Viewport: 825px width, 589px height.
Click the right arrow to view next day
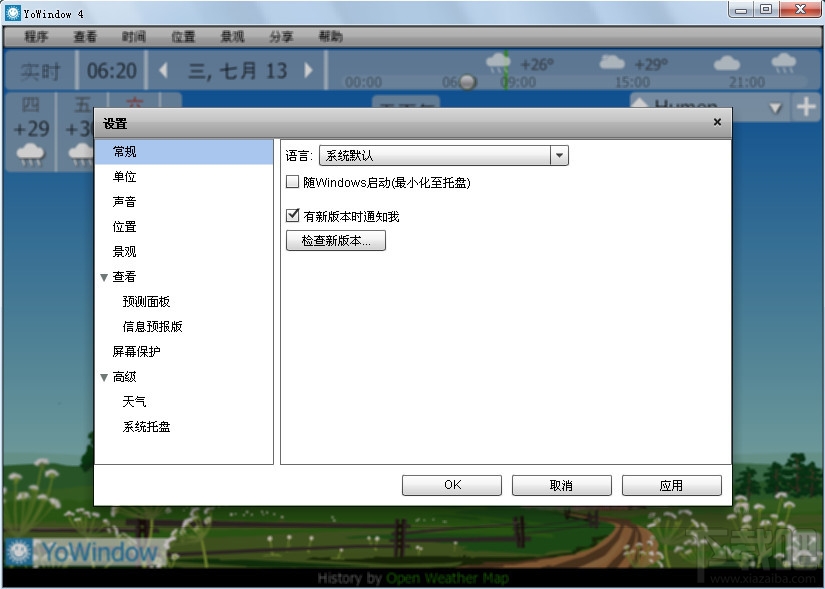(310, 69)
